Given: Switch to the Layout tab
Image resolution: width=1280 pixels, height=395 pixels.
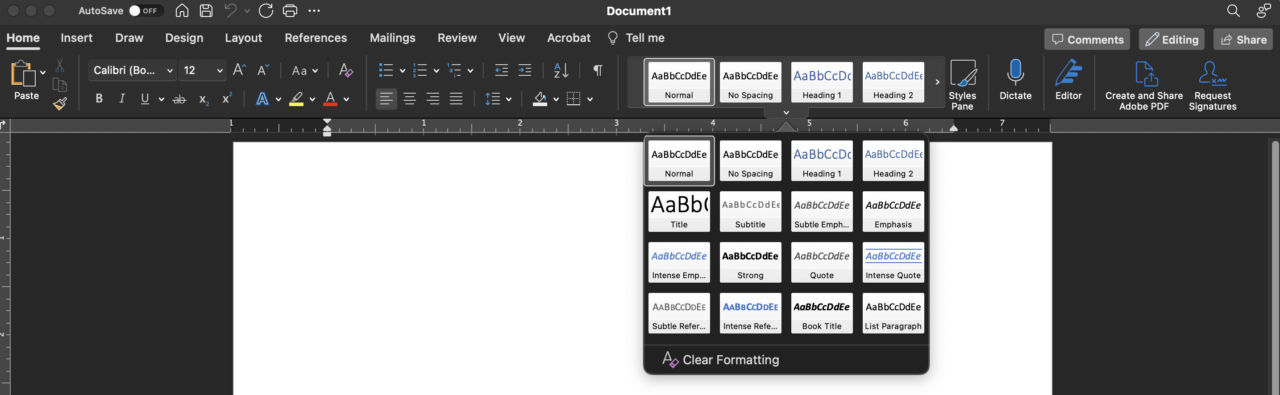Looking at the screenshot, I should 243,38.
